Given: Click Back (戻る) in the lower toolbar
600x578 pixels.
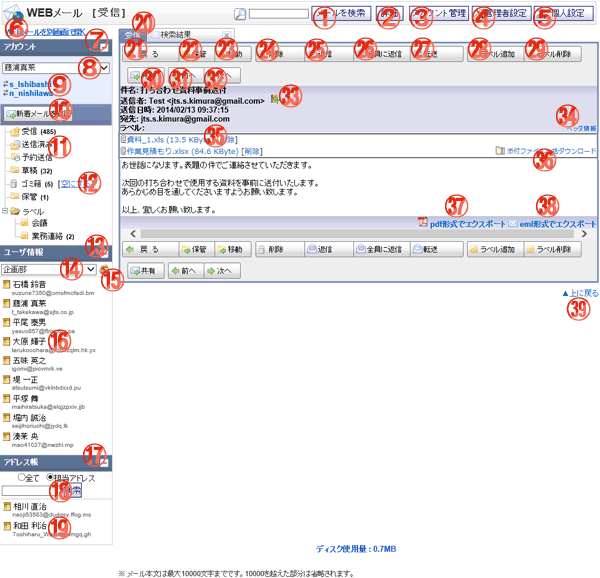Looking at the screenshot, I should pyautogui.click(x=150, y=249).
